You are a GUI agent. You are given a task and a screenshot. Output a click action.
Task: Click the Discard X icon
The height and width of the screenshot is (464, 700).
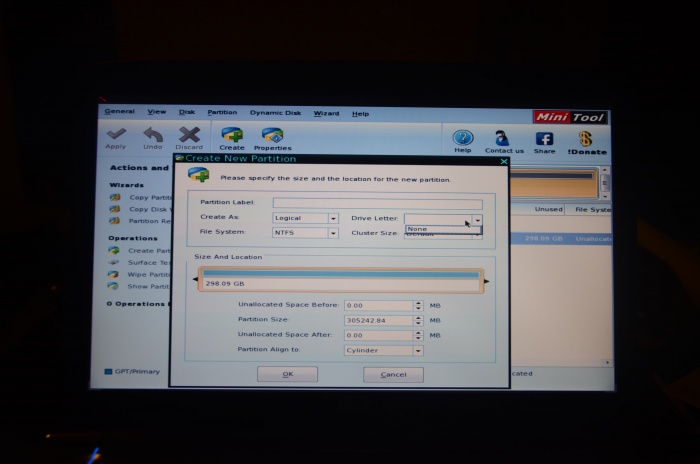tap(189, 134)
